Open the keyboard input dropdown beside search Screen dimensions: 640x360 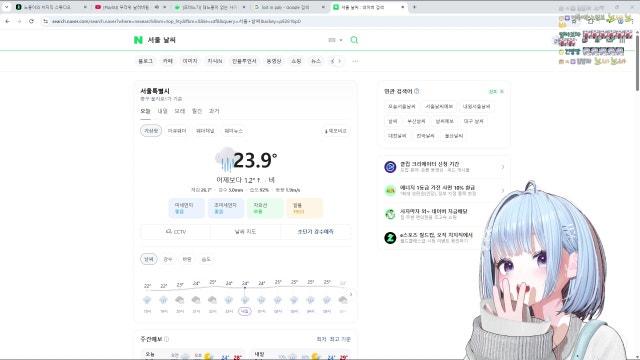click(x=335, y=40)
